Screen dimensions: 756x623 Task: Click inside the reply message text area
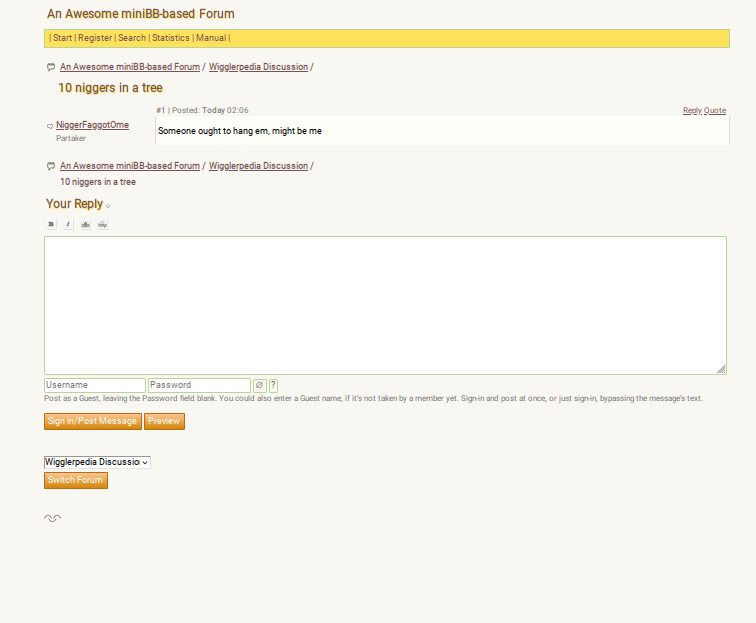tap(385, 305)
